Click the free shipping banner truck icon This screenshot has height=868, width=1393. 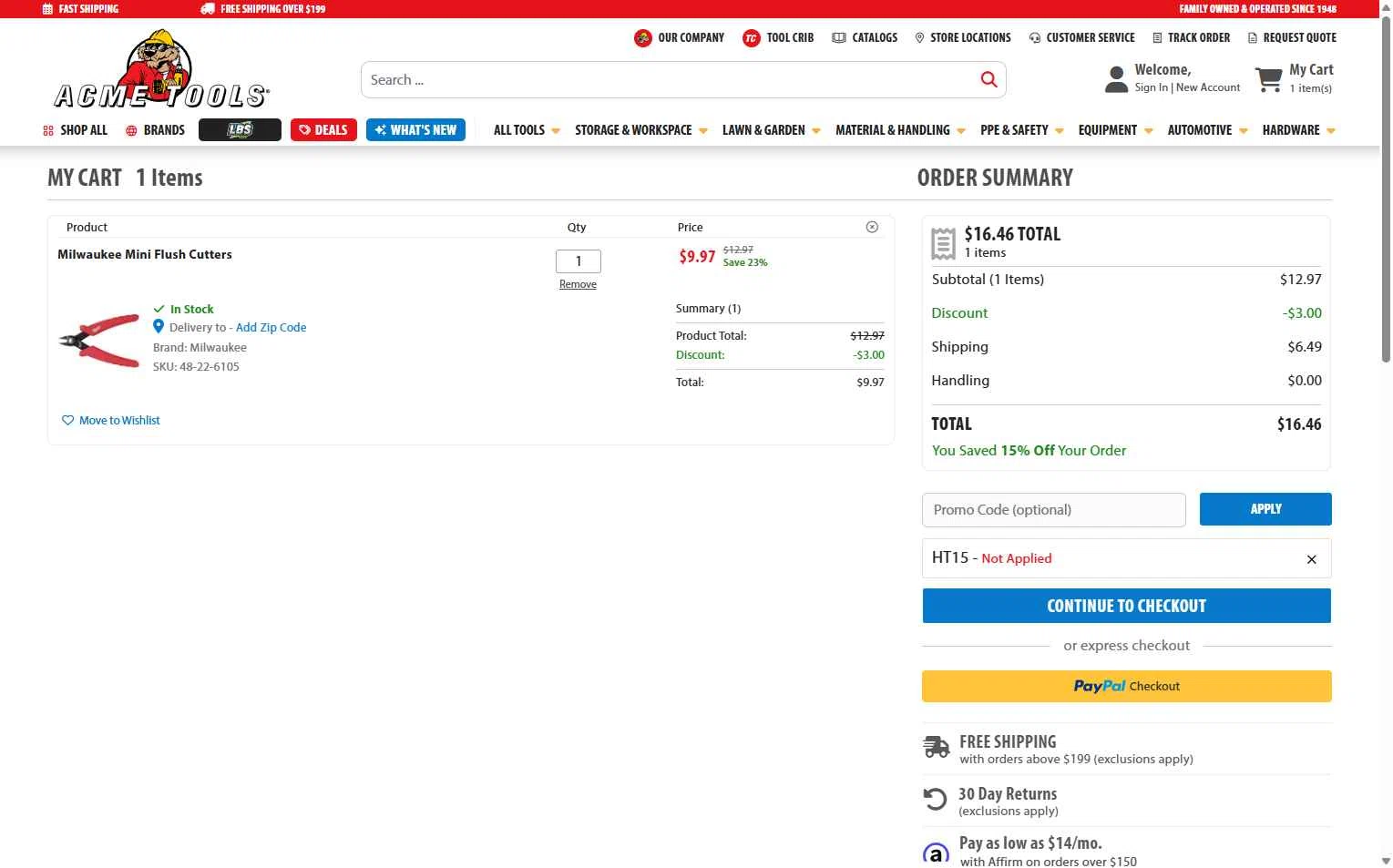coord(208,9)
